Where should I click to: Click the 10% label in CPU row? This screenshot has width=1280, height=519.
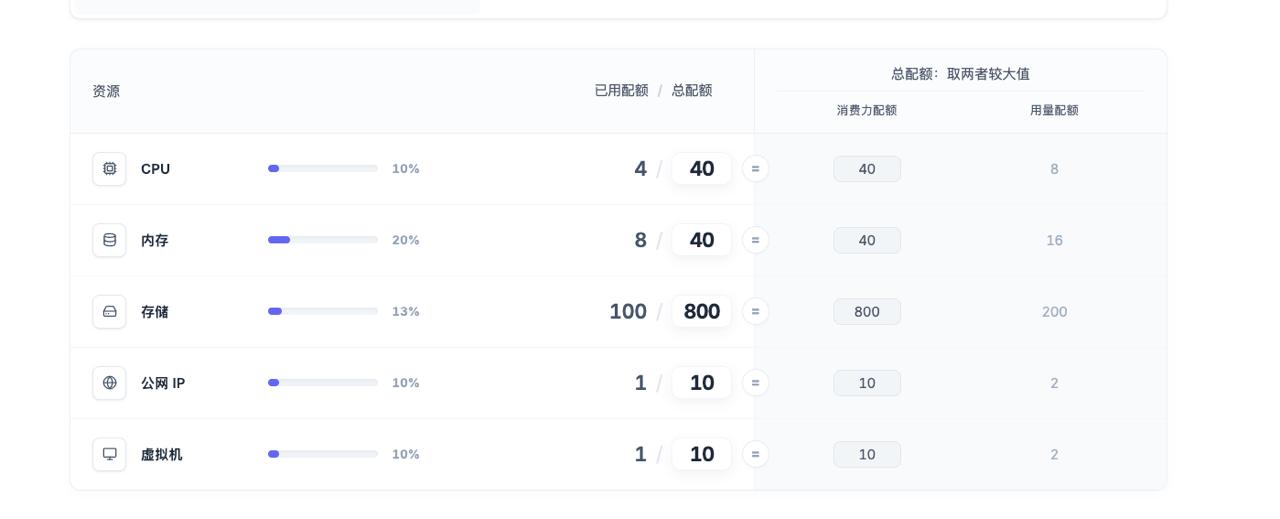point(406,169)
